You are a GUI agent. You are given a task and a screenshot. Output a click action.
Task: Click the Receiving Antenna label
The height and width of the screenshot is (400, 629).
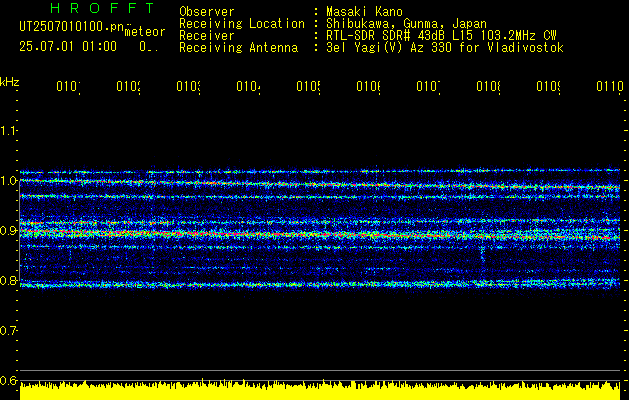click(x=239, y=48)
